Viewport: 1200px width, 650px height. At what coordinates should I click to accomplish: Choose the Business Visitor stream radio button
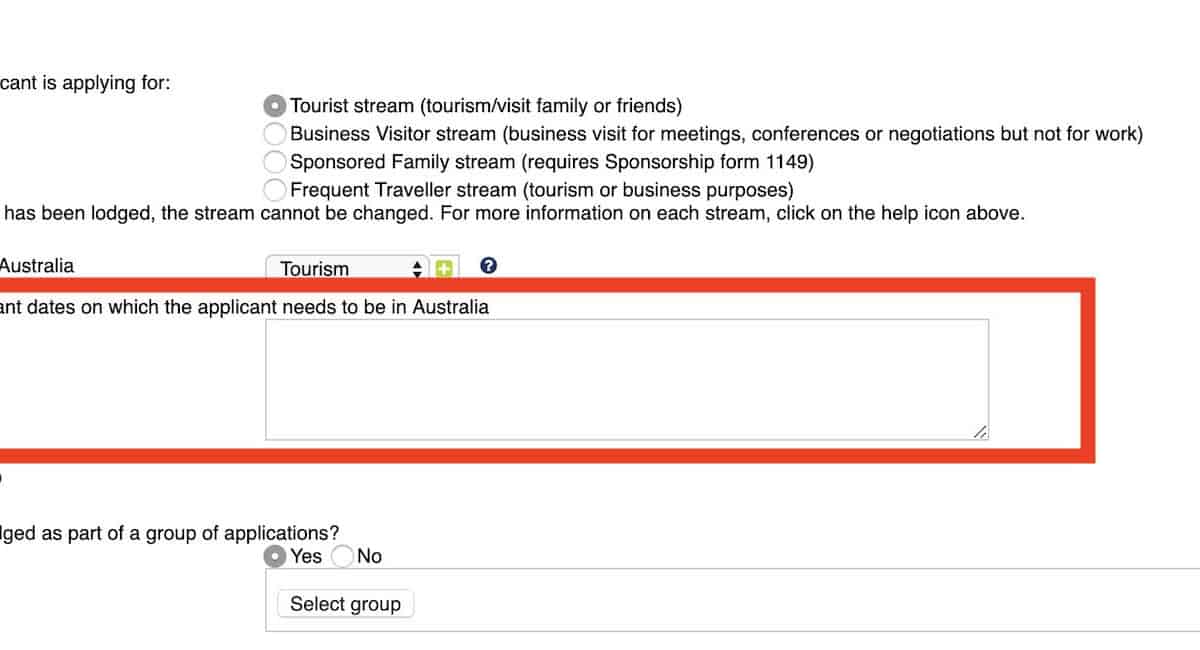[x=274, y=134]
